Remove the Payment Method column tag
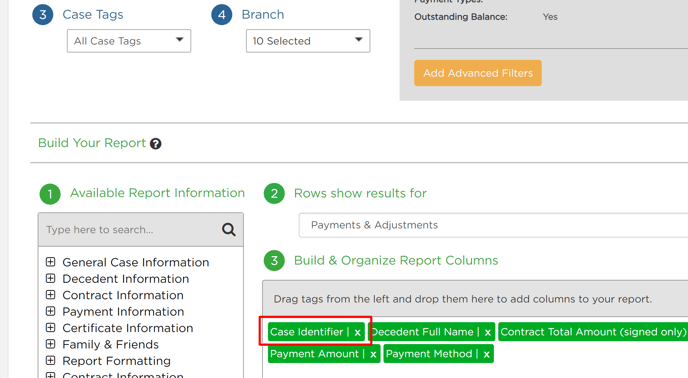This screenshot has height=378, width=688. point(486,354)
